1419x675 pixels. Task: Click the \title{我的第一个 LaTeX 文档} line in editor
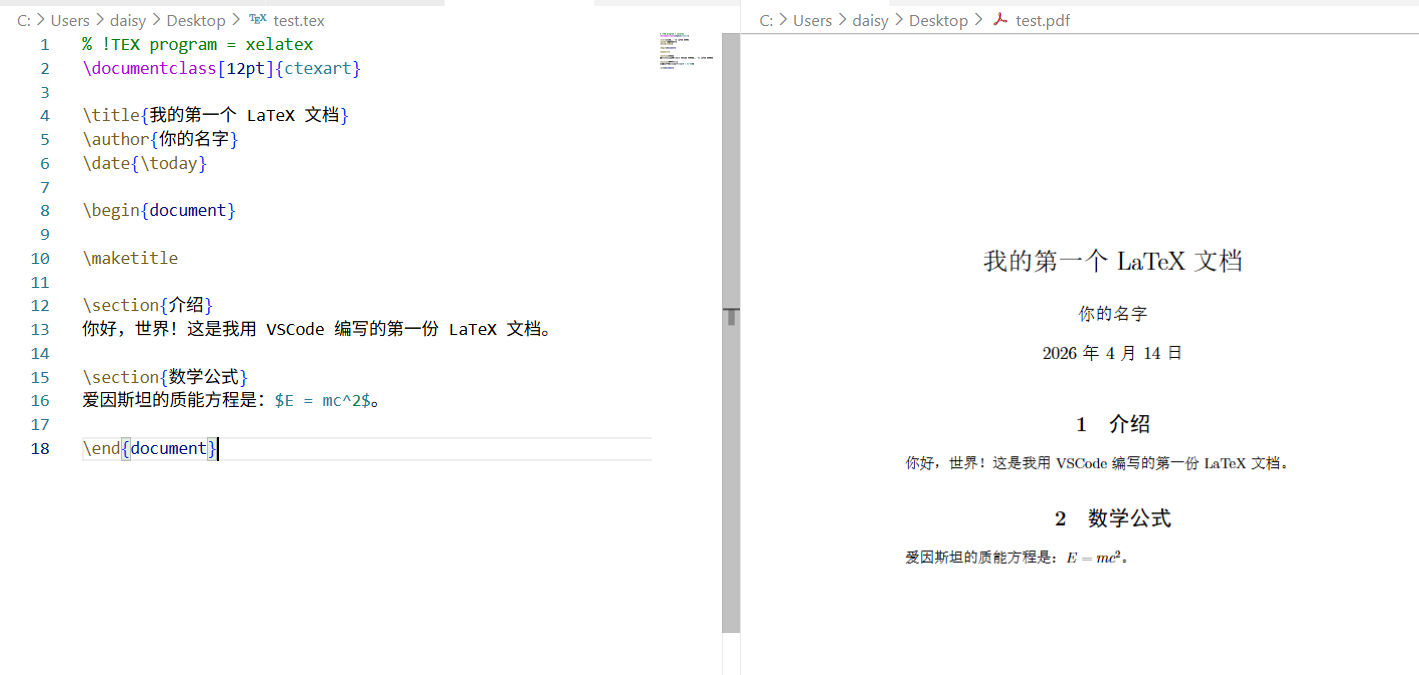click(216, 116)
